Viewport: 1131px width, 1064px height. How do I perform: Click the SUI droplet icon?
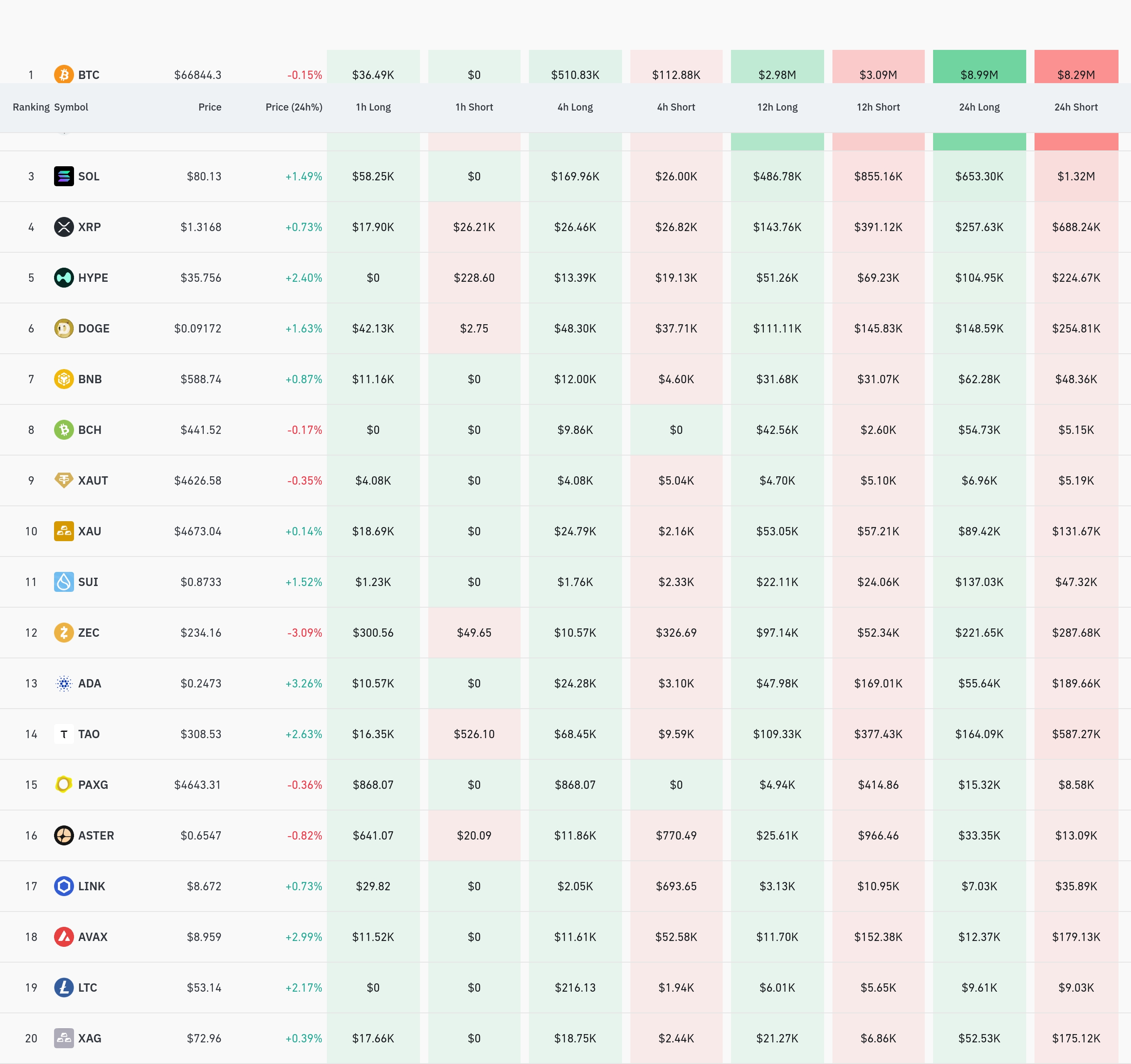point(64,582)
